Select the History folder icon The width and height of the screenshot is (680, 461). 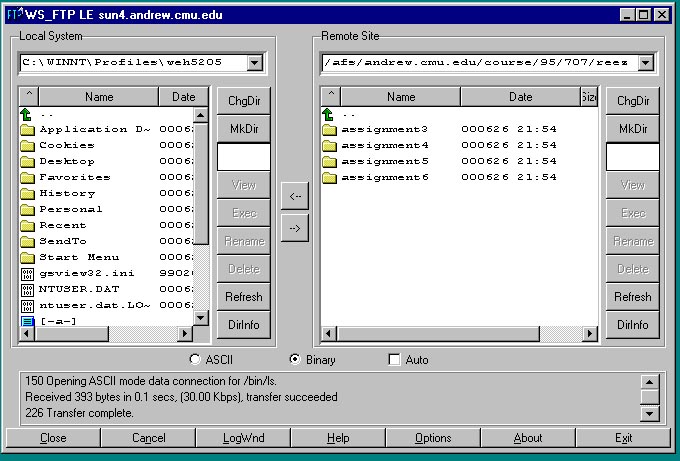pos(27,193)
